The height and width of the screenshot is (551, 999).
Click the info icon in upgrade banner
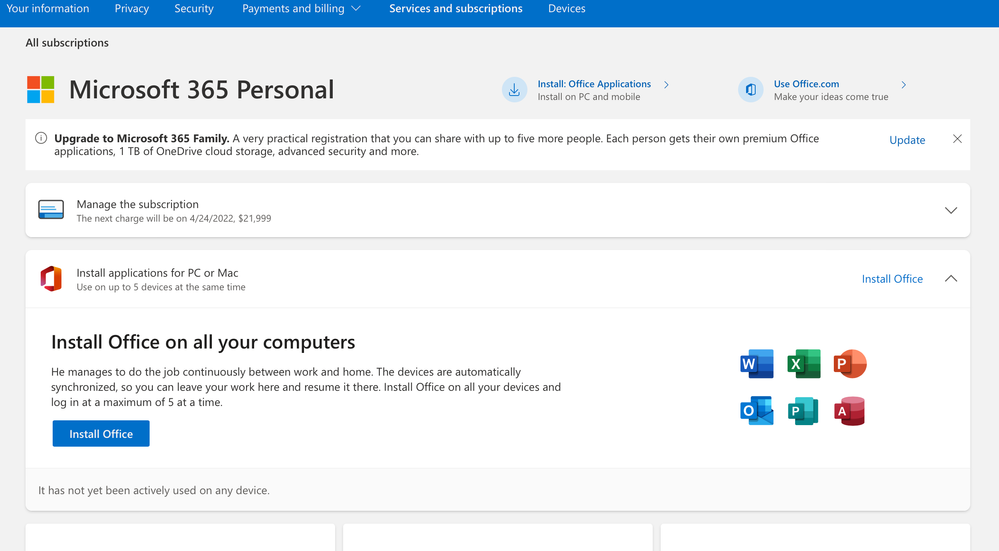(x=41, y=138)
